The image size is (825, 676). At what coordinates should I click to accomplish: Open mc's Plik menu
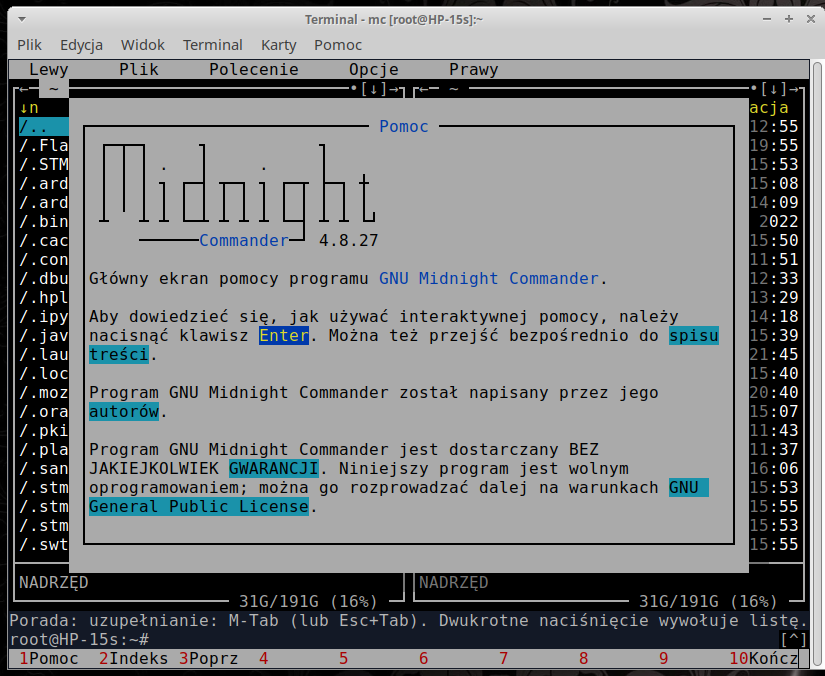click(x=139, y=69)
